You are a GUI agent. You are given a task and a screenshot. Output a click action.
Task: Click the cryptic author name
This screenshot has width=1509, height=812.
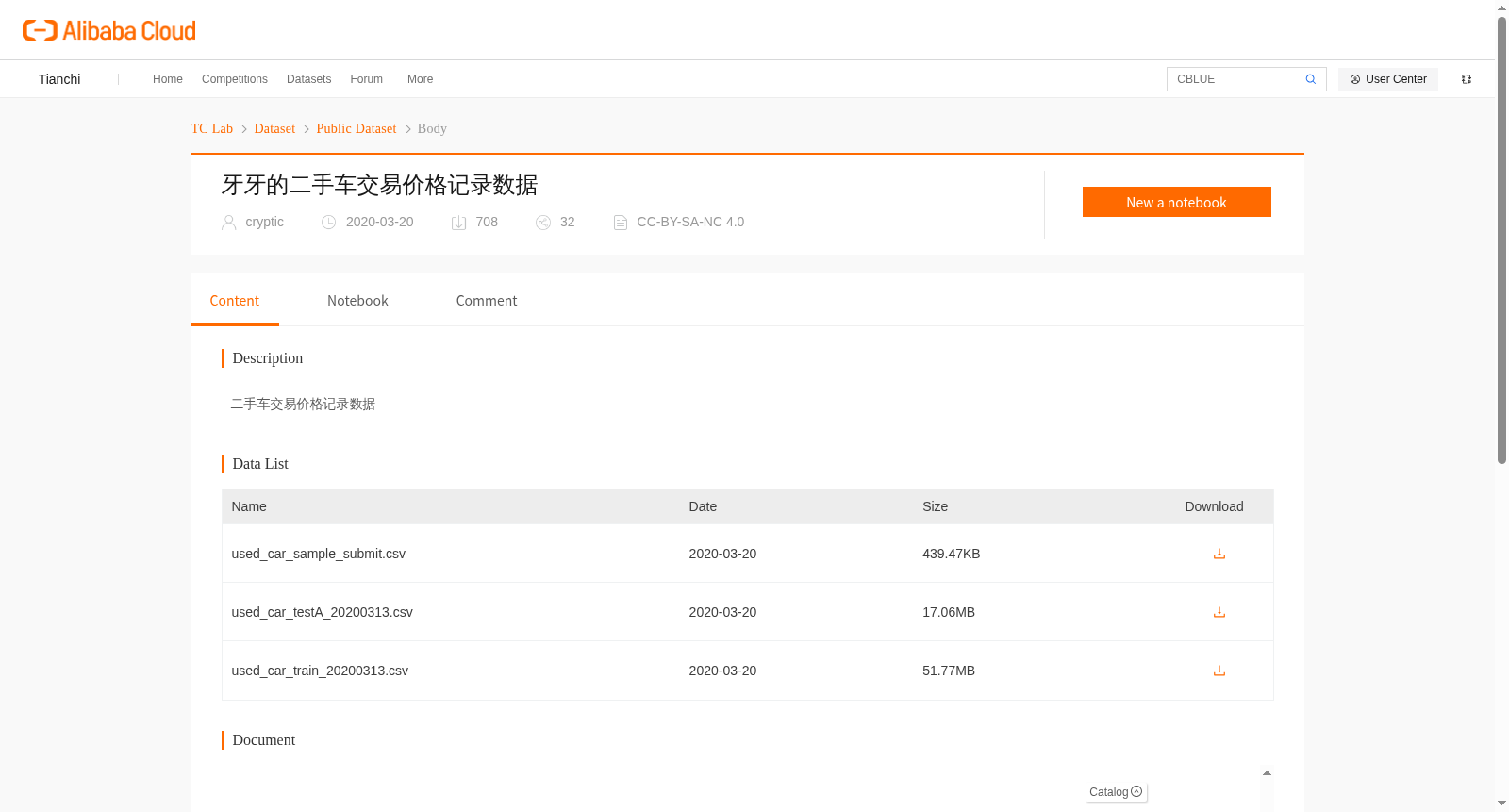(x=264, y=222)
